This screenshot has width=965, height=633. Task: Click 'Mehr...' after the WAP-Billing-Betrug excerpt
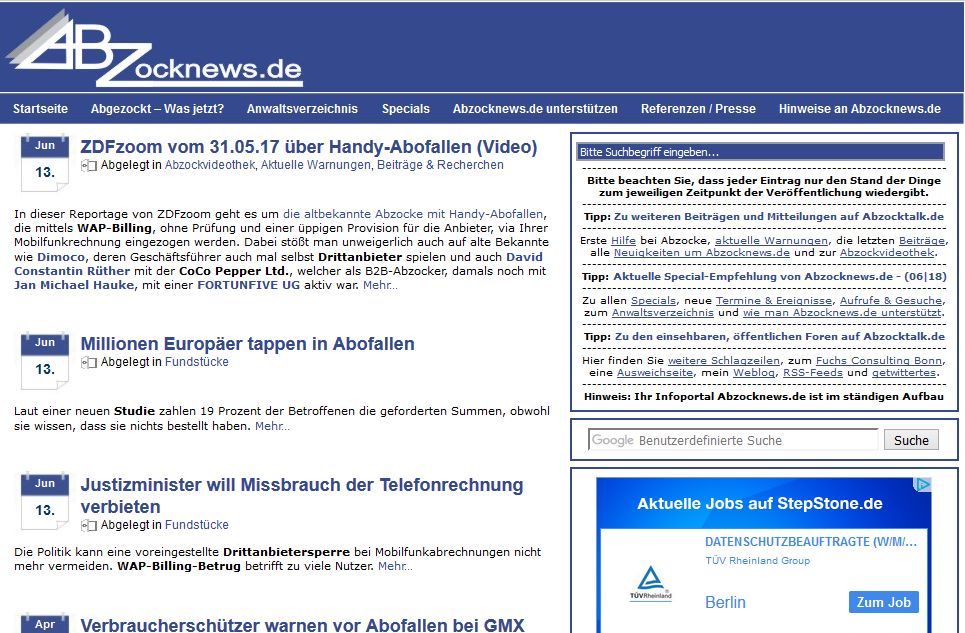(x=395, y=566)
